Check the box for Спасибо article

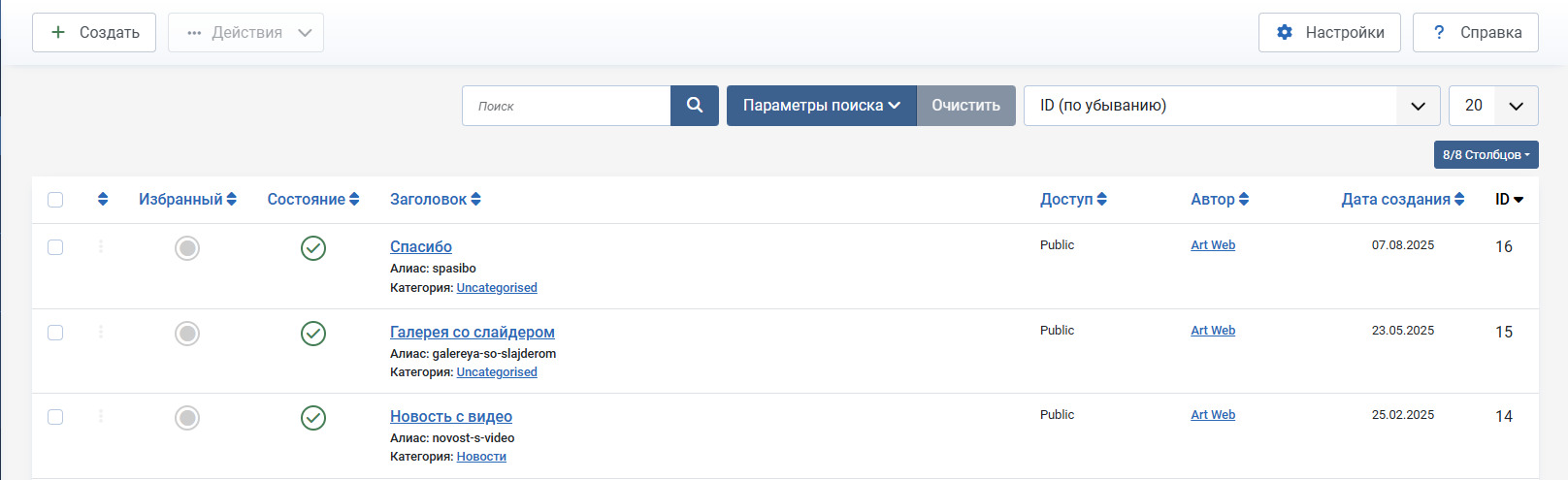point(55,247)
